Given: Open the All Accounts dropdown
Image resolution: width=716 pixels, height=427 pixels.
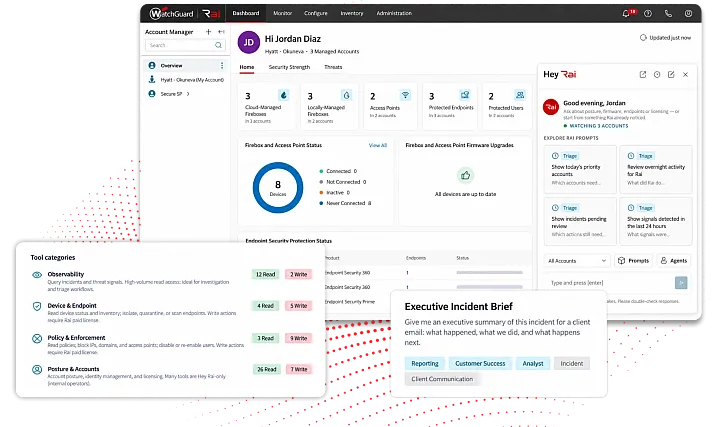Looking at the screenshot, I should point(577,261).
